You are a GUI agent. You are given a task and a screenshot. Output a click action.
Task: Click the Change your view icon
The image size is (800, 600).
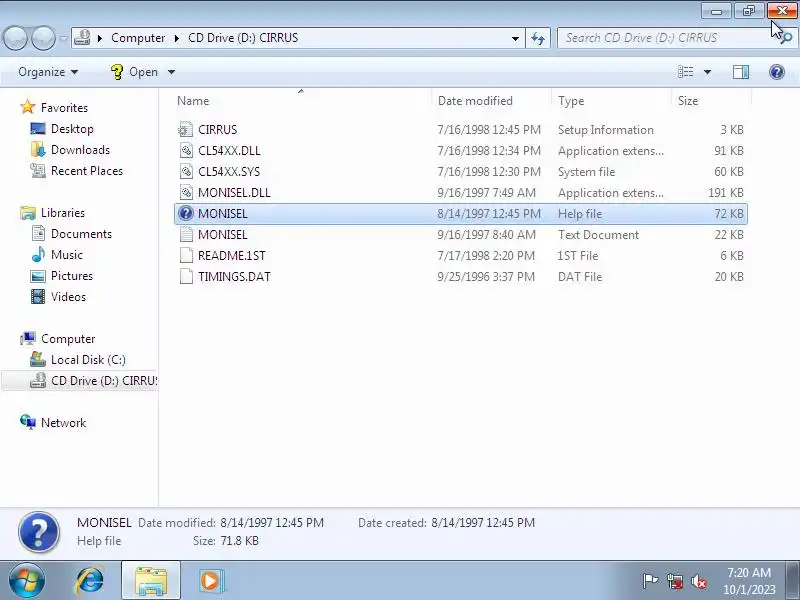point(685,72)
